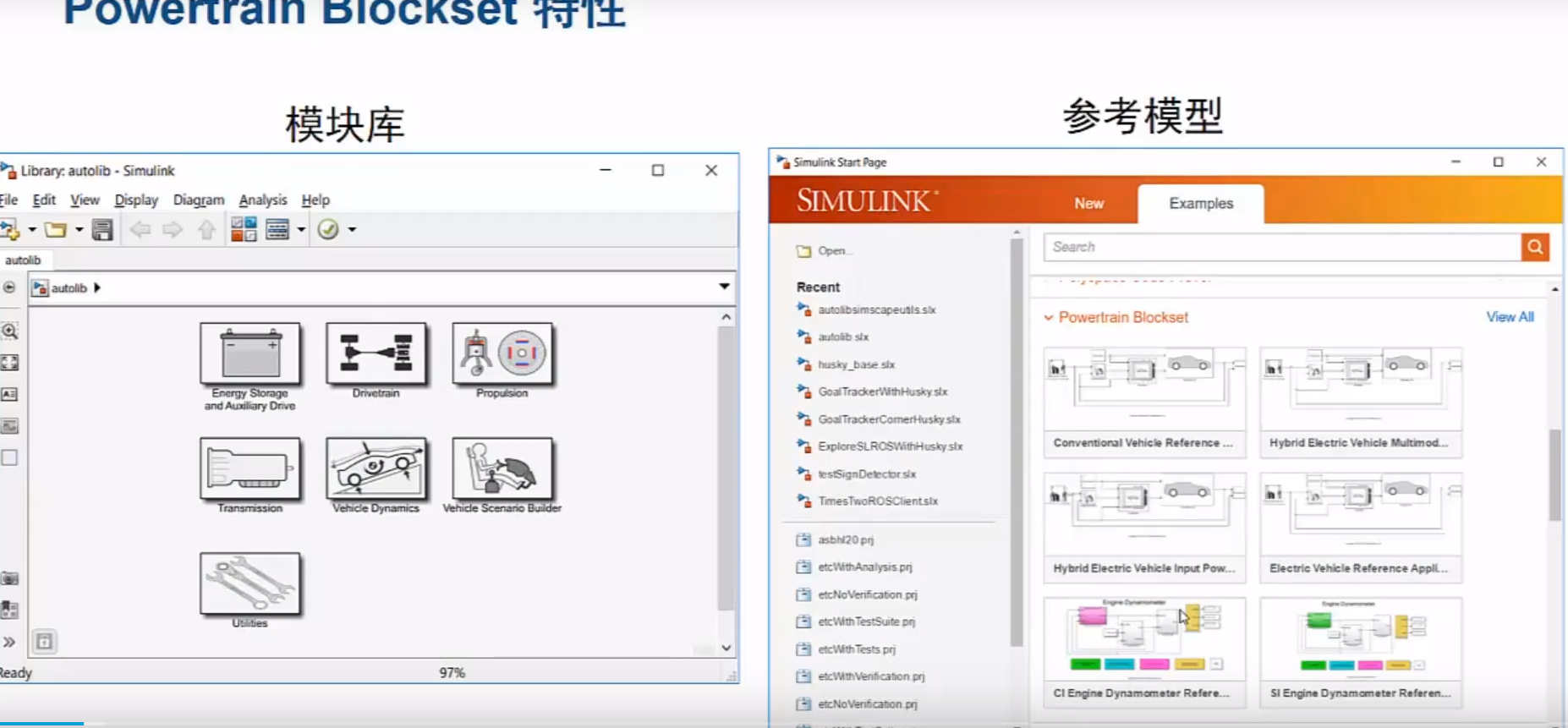Open the address bar dropdown arrow in autolib
The image size is (1568, 728).
(724, 287)
